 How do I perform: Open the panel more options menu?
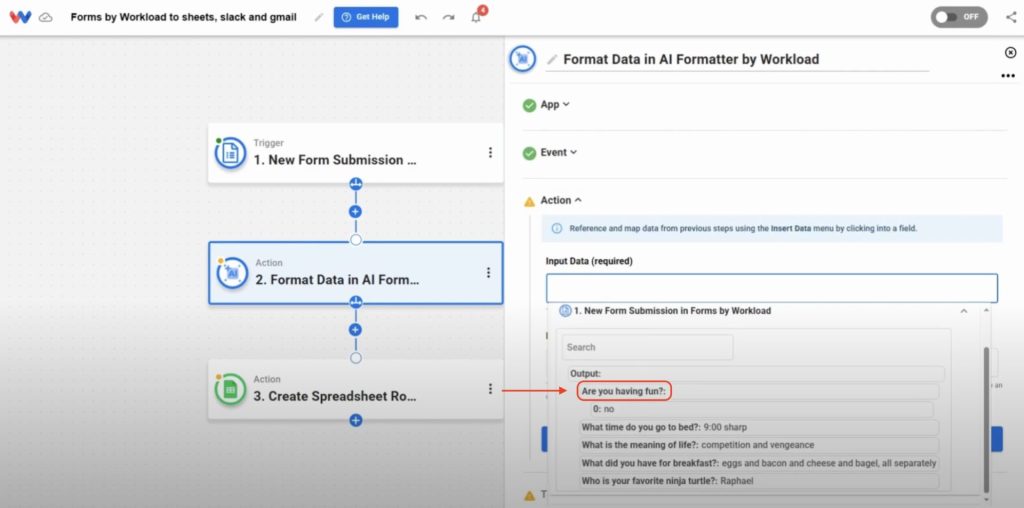pyautogui.click(x=1008, y=76)
